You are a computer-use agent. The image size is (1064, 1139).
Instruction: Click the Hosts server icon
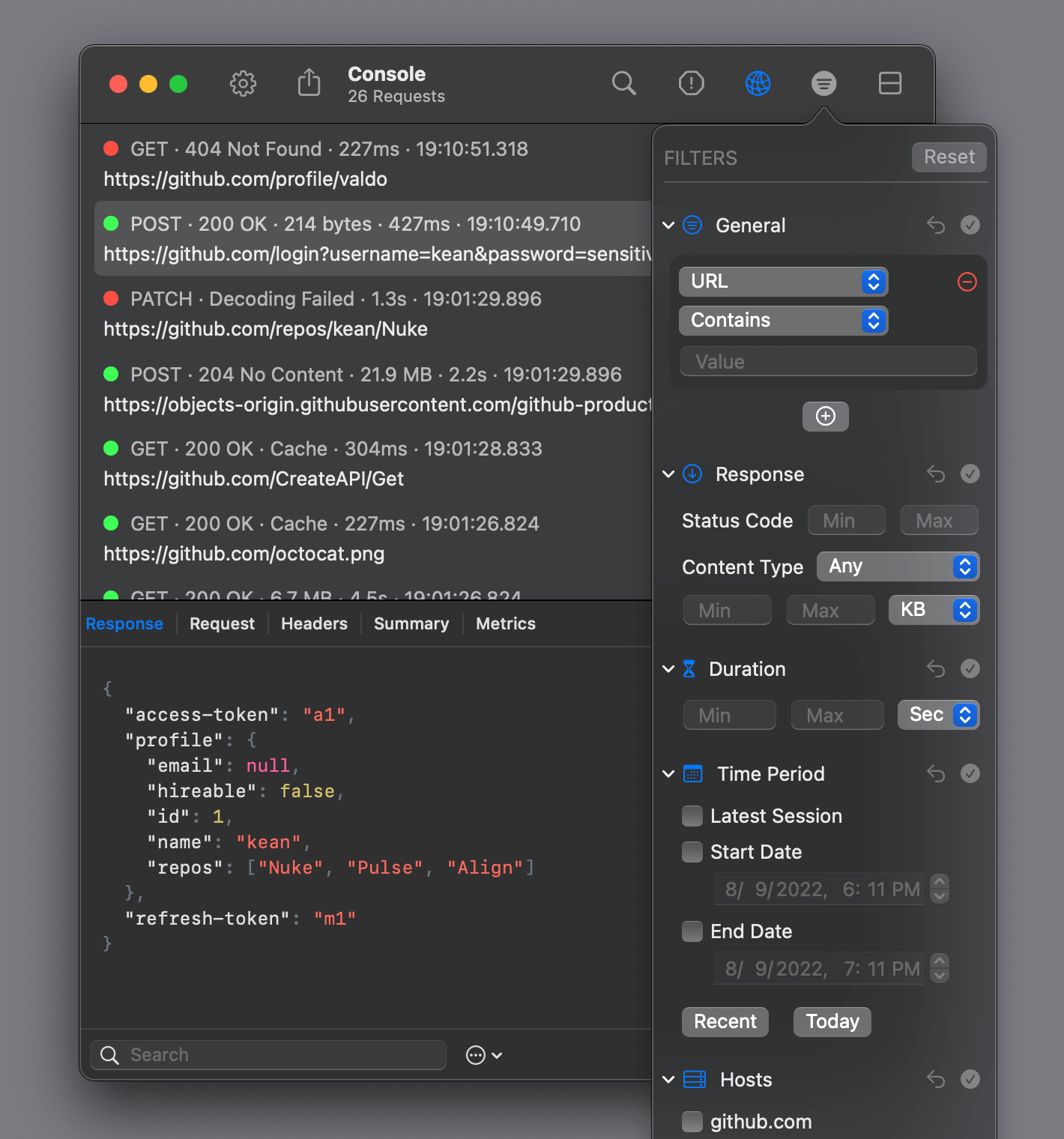[x=695, y=1079]
